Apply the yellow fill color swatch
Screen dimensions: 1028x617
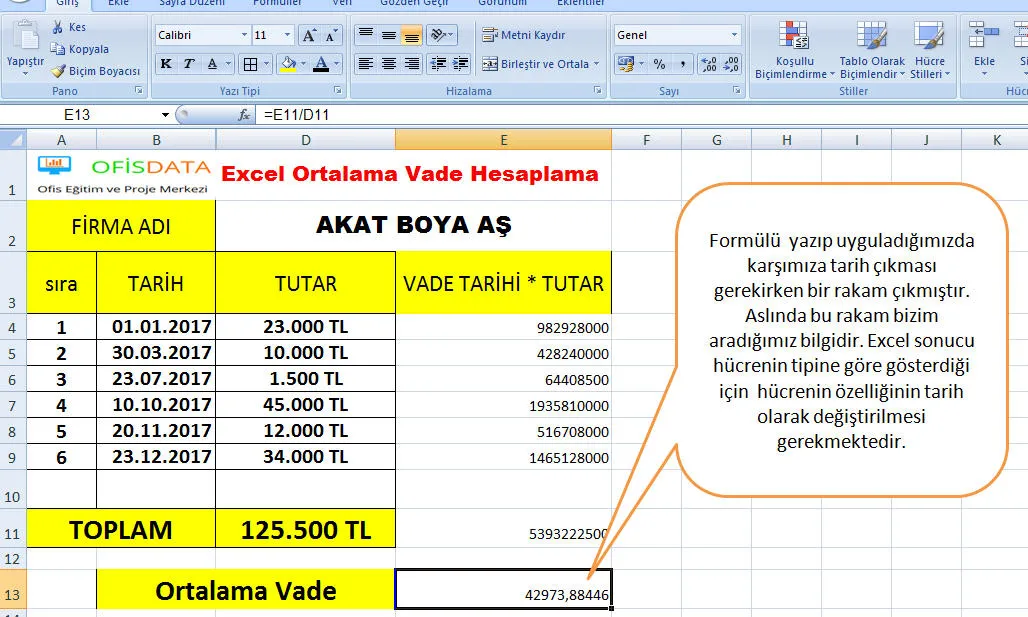click(x=288, y=64)
